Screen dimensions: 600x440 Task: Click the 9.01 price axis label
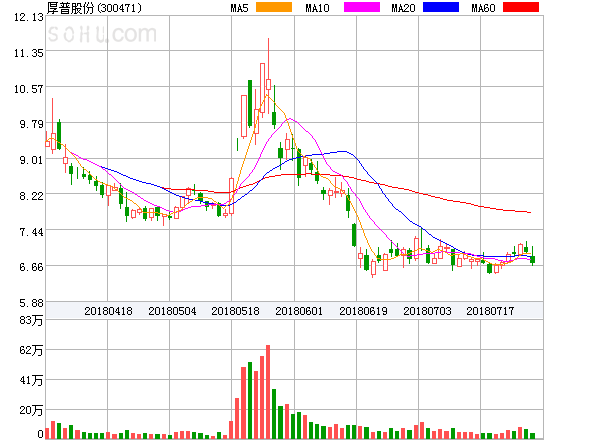coord(31,160)
